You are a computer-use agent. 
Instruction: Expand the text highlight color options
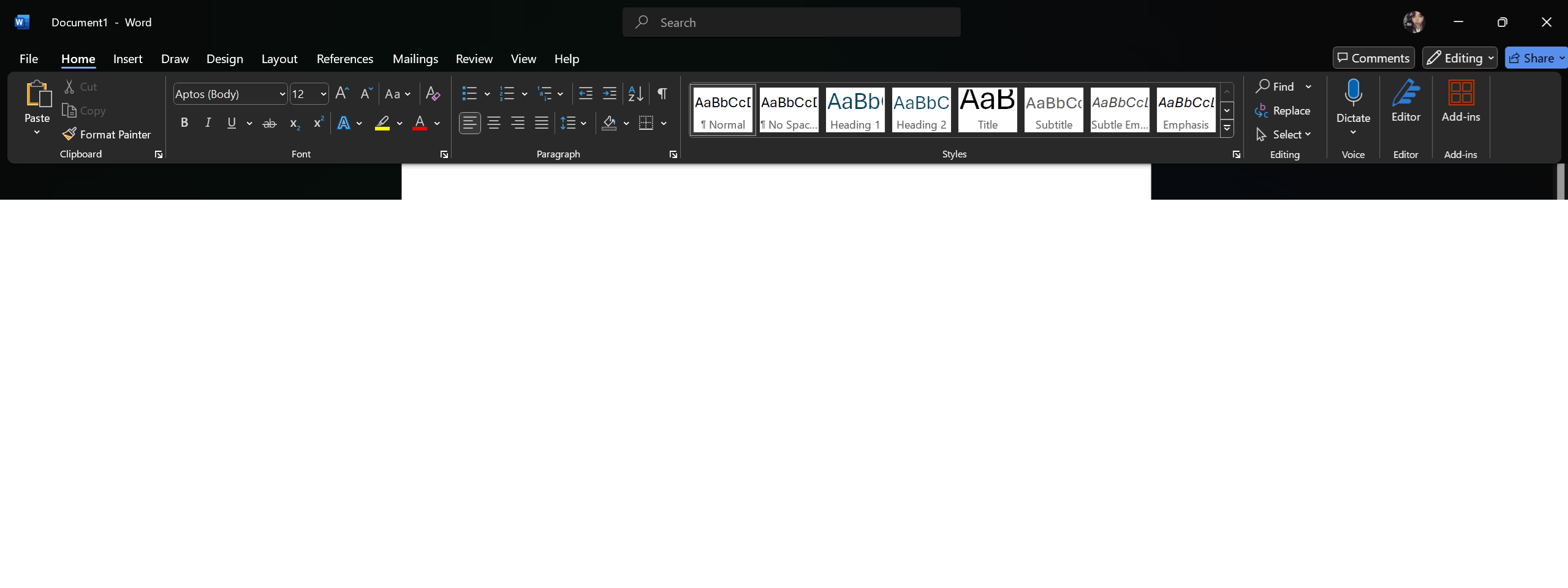click(x=400, y=123)
